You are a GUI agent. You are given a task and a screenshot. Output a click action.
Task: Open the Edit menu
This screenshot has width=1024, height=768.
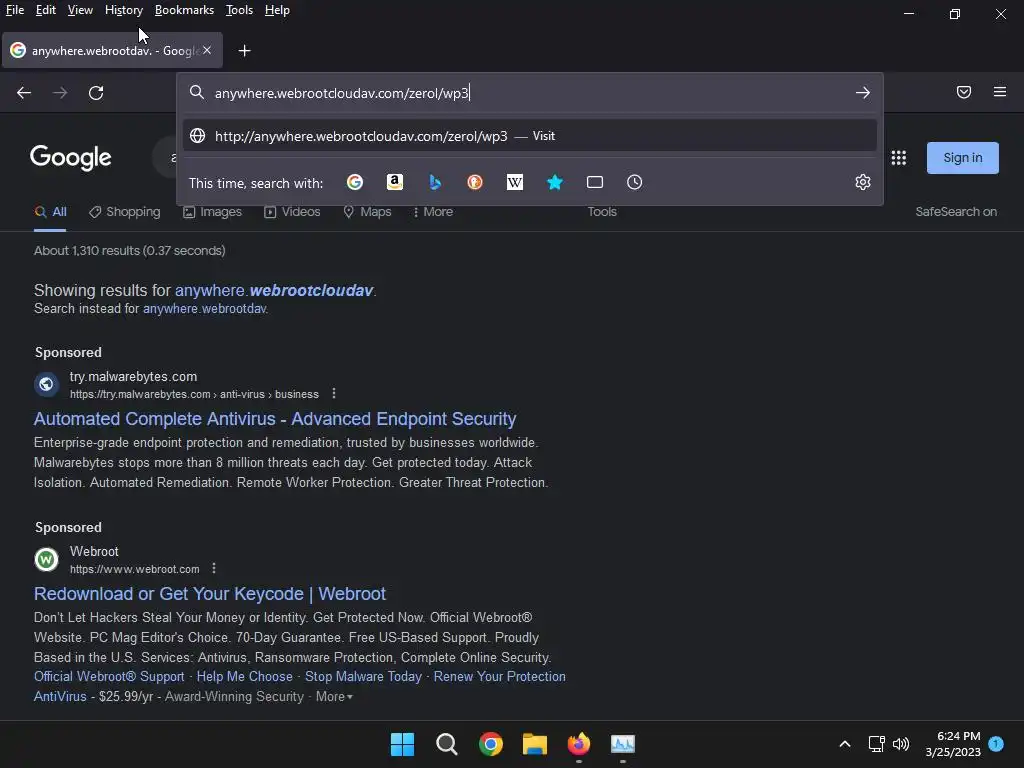pos(46,10)
